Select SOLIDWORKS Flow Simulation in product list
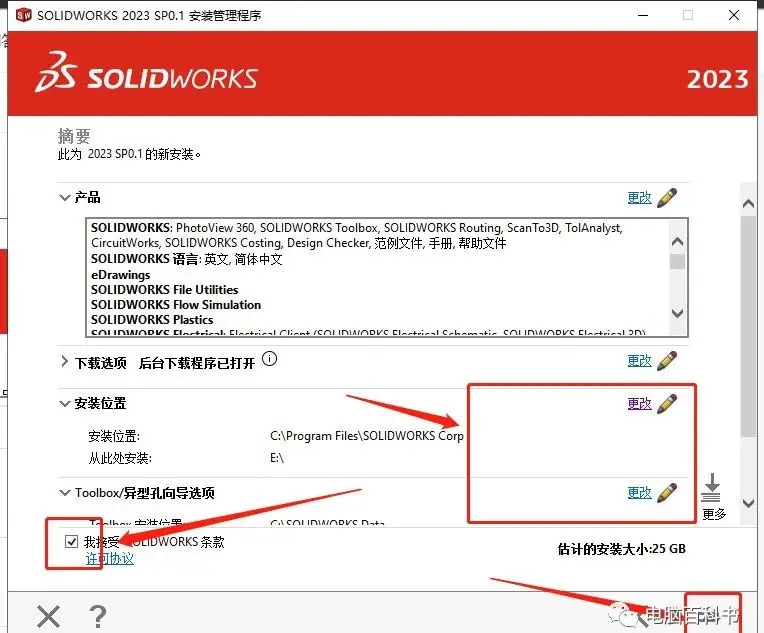This screenshot has width=764, height=633. pos(176,305)
